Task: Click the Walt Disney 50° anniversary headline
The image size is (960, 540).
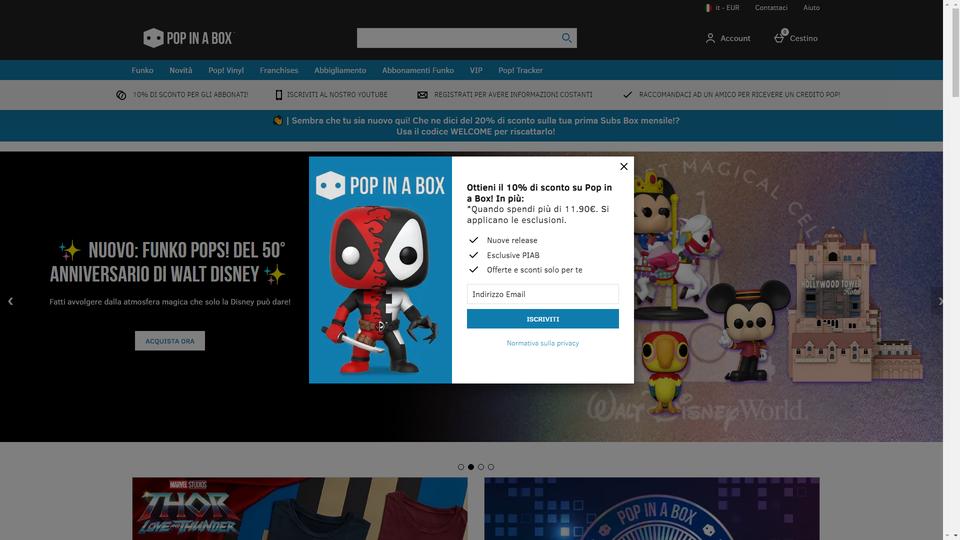Action: [168, 262]
